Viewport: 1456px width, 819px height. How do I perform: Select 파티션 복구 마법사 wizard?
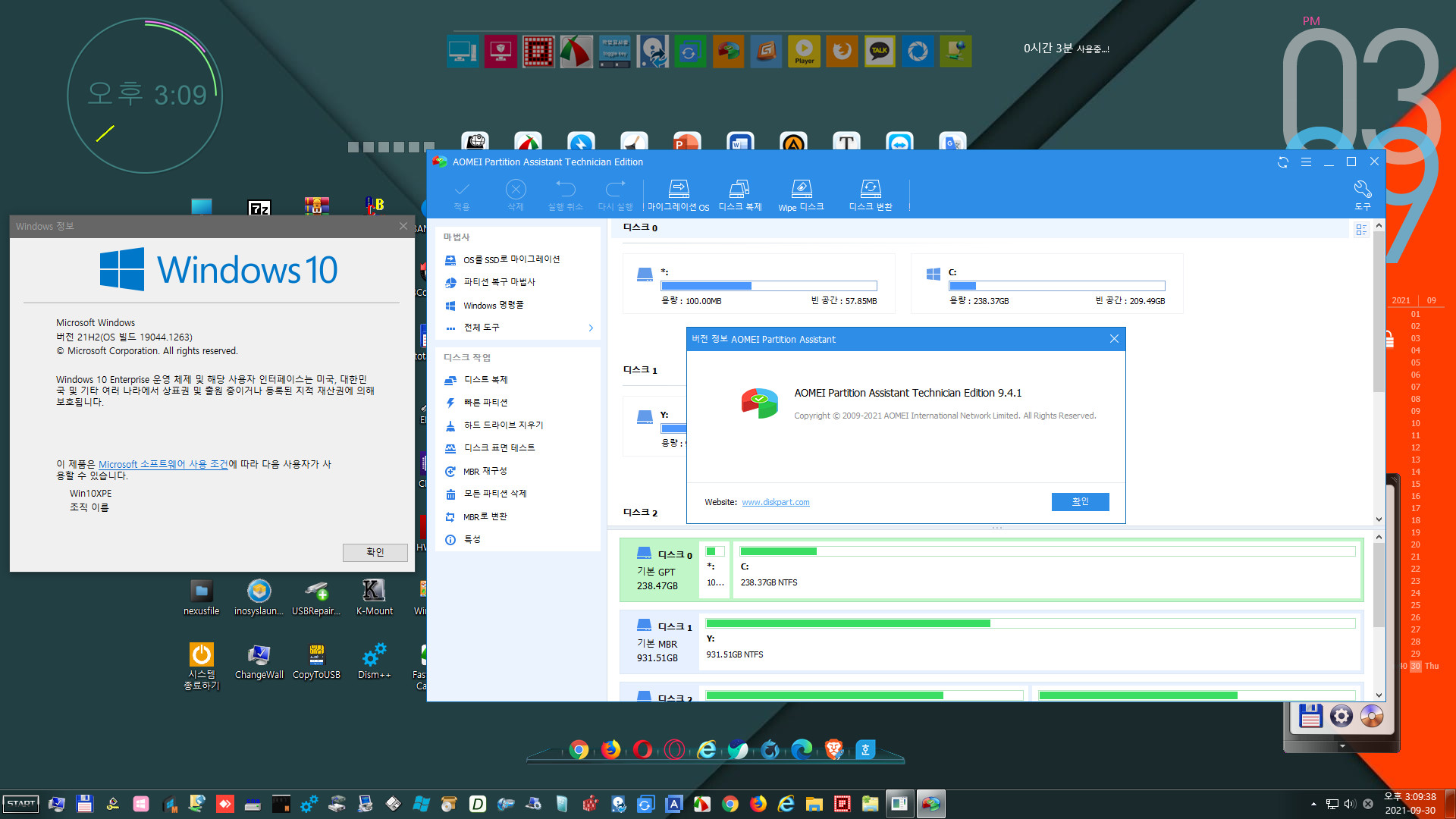pos(499,282)
